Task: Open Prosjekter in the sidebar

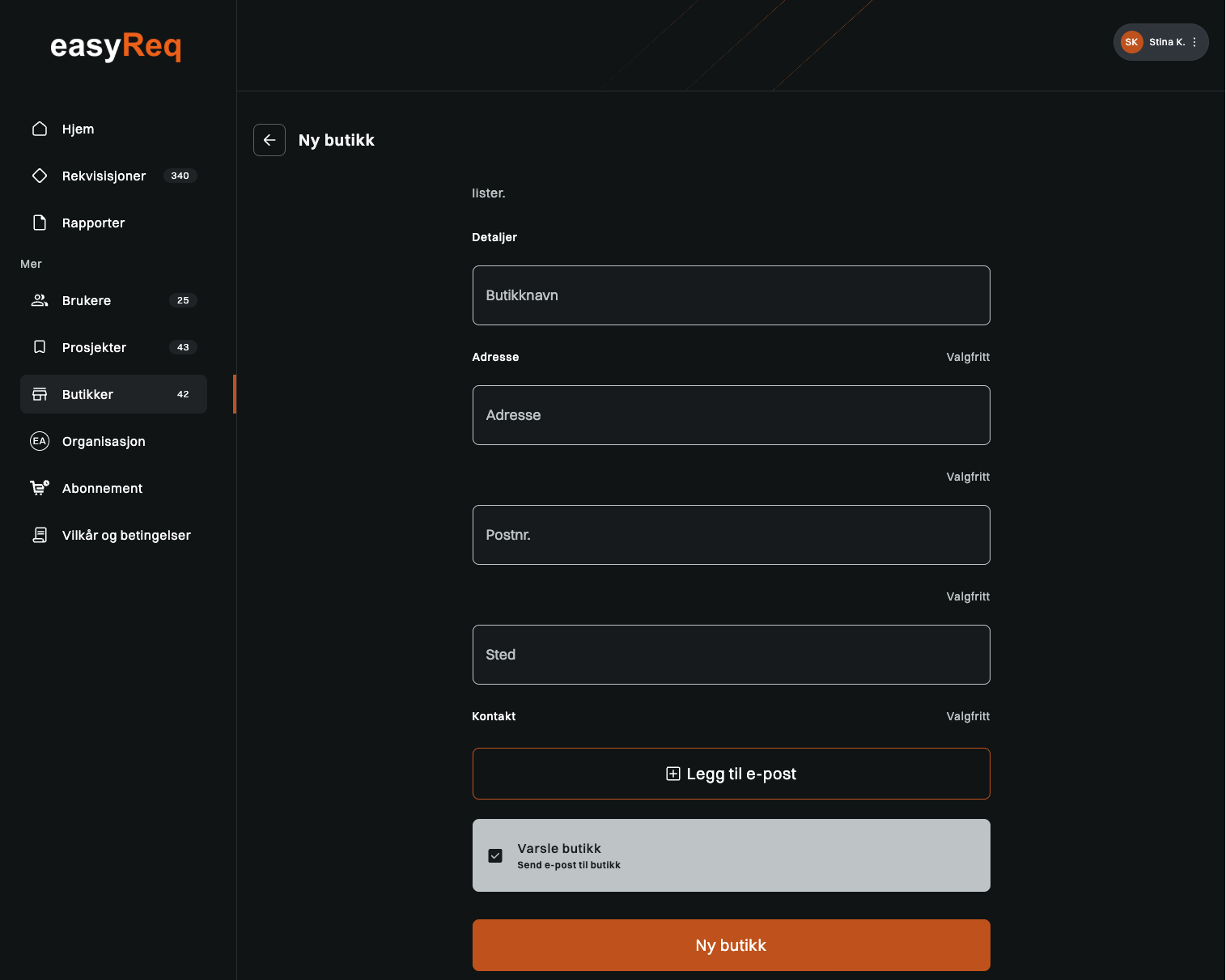Action: point(113,347)
